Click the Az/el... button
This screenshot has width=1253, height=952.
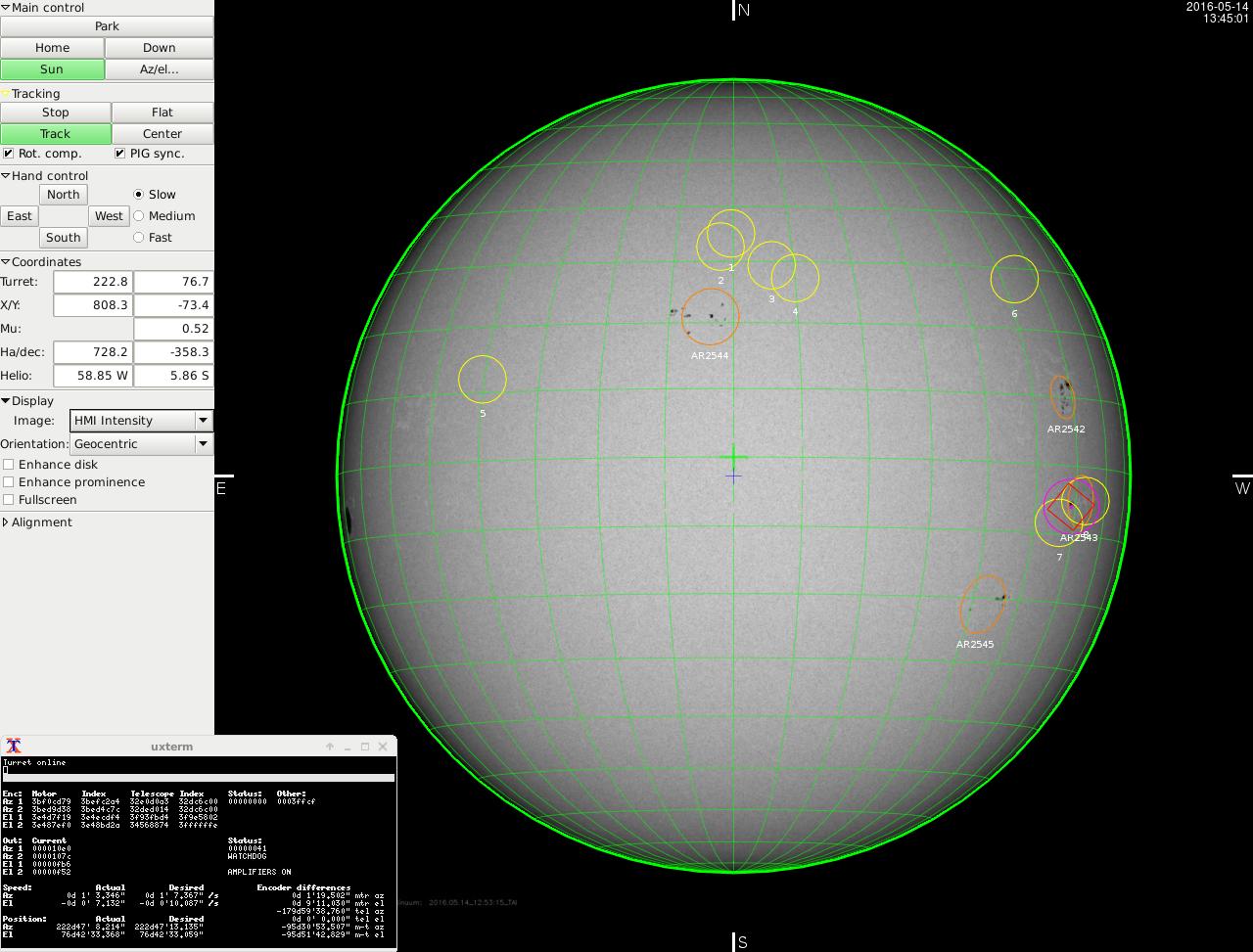click(x=159, y=69)
